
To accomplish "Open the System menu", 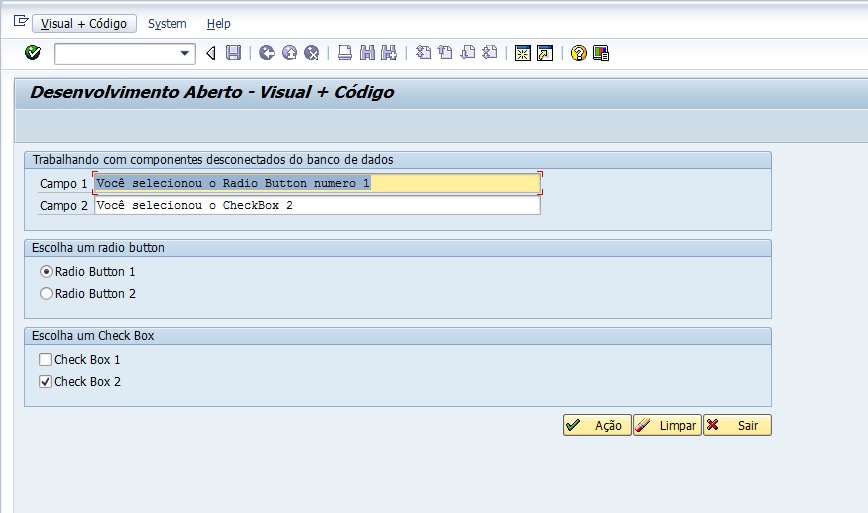I will tap(167, 23).
